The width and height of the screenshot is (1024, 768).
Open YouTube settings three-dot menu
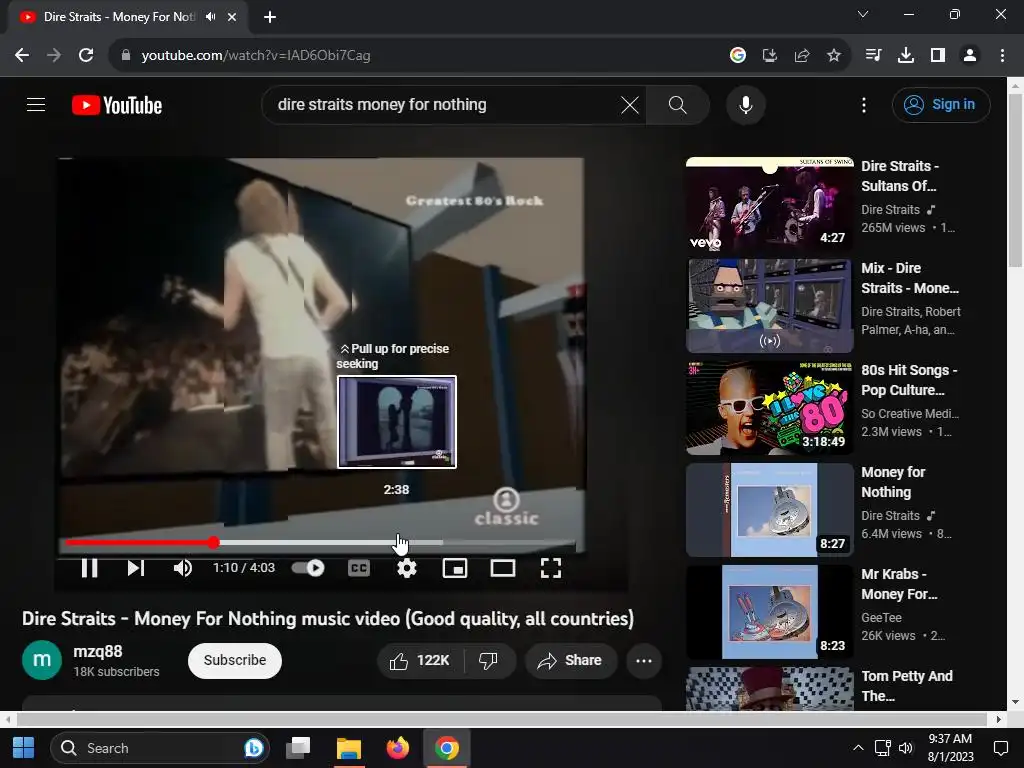pos(863,104)
